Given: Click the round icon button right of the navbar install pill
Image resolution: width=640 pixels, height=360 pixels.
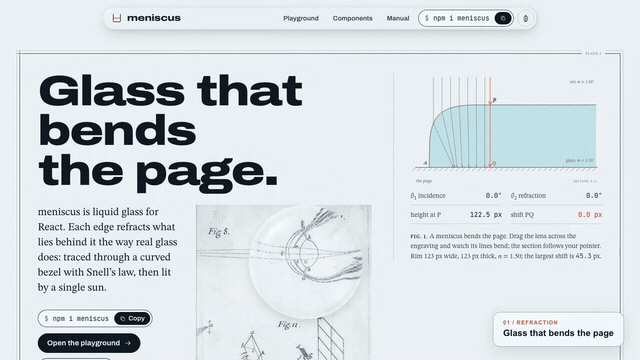Looking at the screenshot, I should [526, 18].
